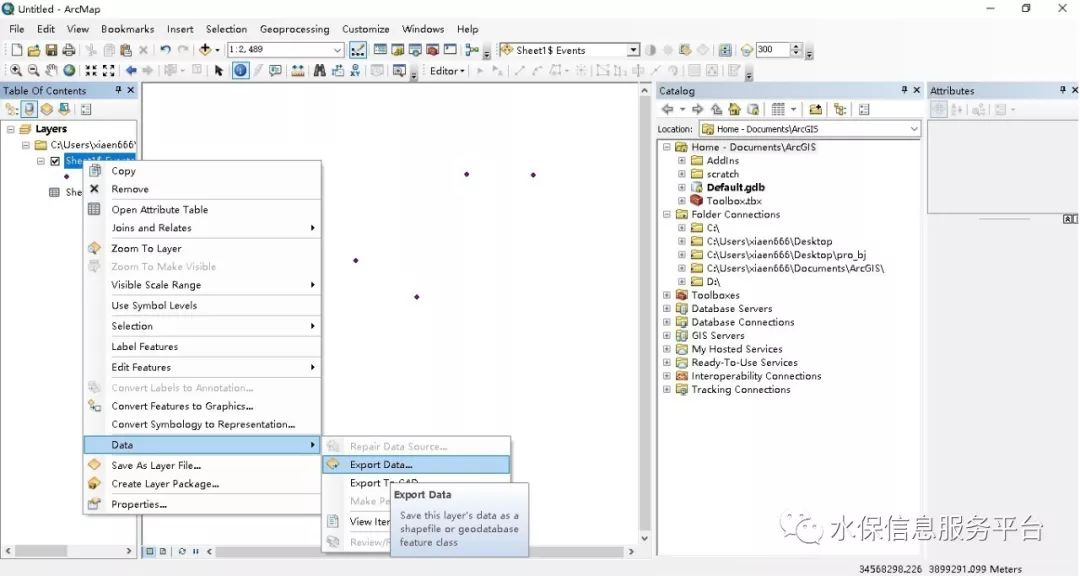This screenshot has height=576, width=1080.
Task: Switch to Data View at map bottom
Action: coord(149,551)
